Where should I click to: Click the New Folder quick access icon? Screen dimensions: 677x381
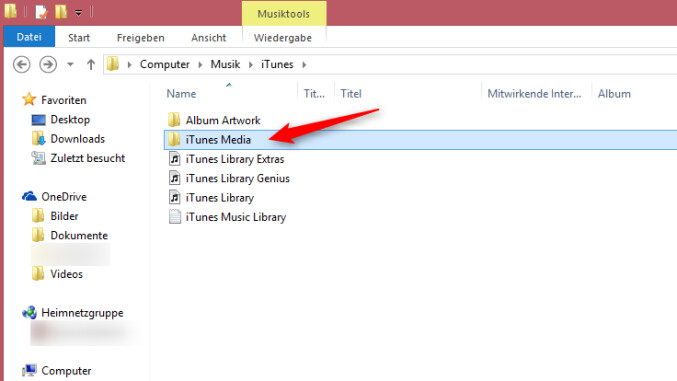pyautogui.click(x=61, y=12)
